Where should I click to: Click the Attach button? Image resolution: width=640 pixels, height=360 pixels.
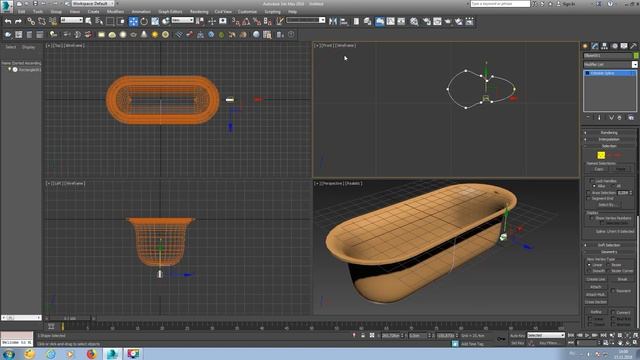coord(596,287)
